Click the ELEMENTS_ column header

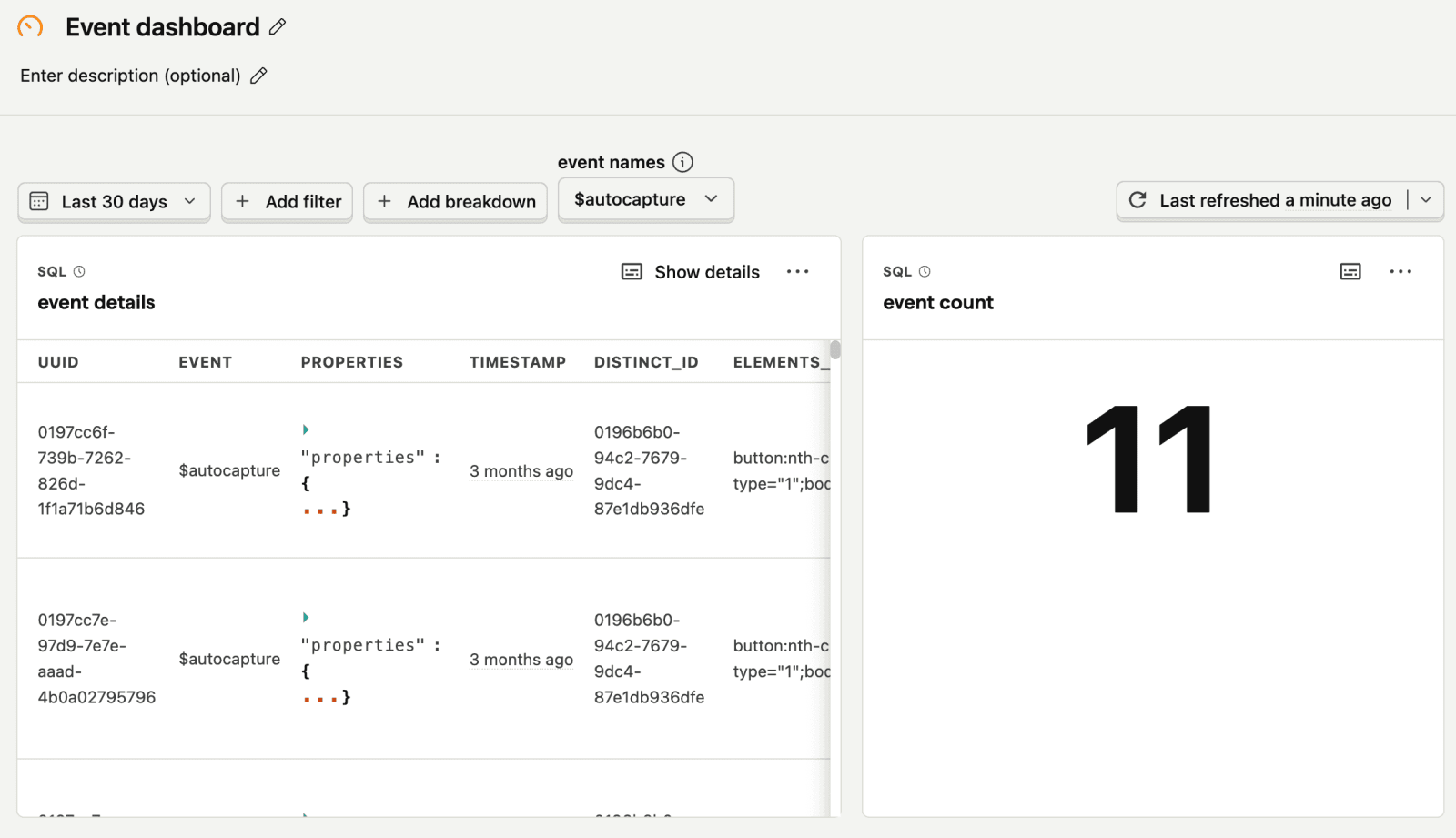point(782,362)
